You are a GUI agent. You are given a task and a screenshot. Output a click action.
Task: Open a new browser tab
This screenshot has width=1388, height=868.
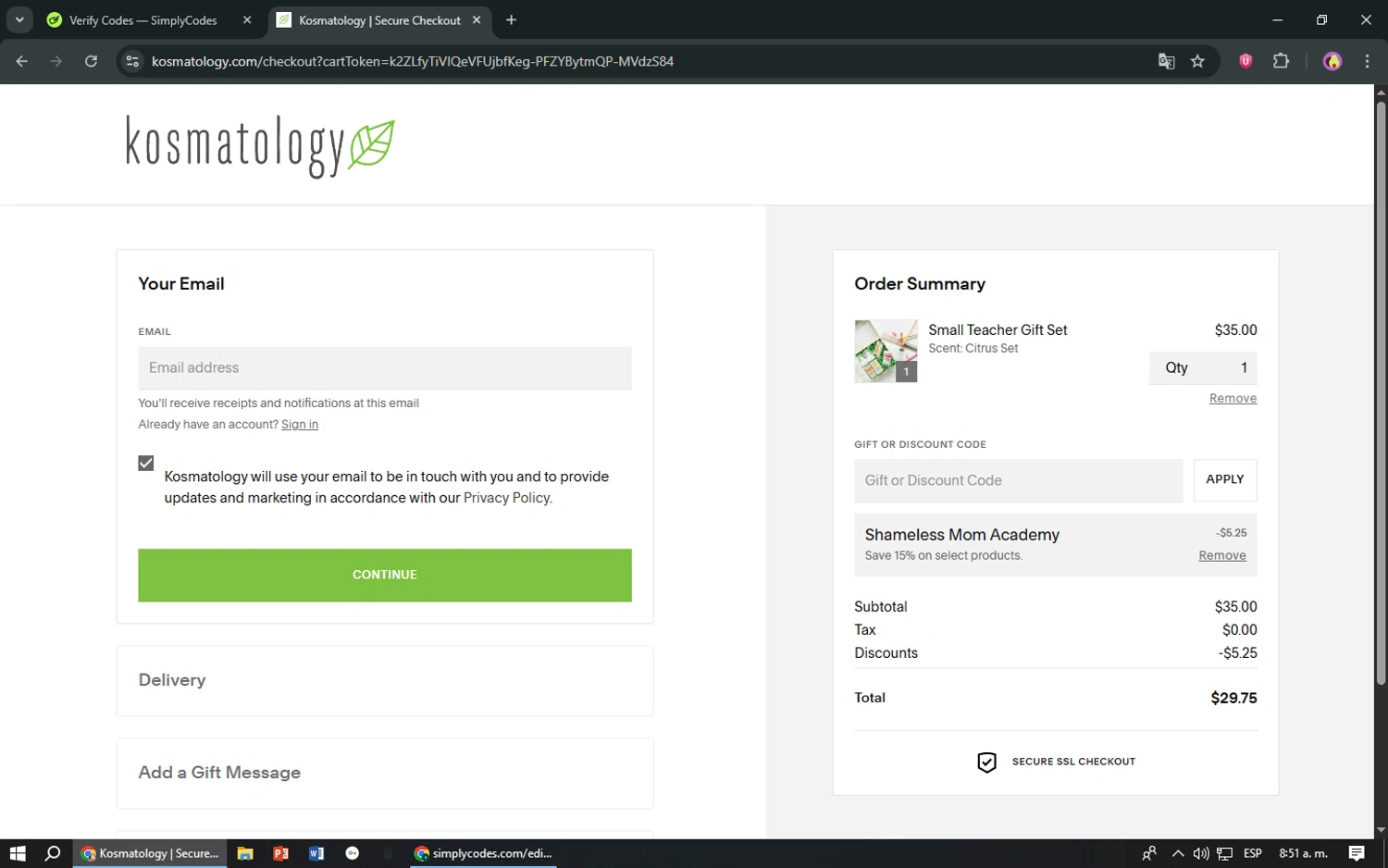(x=511, y=20)
